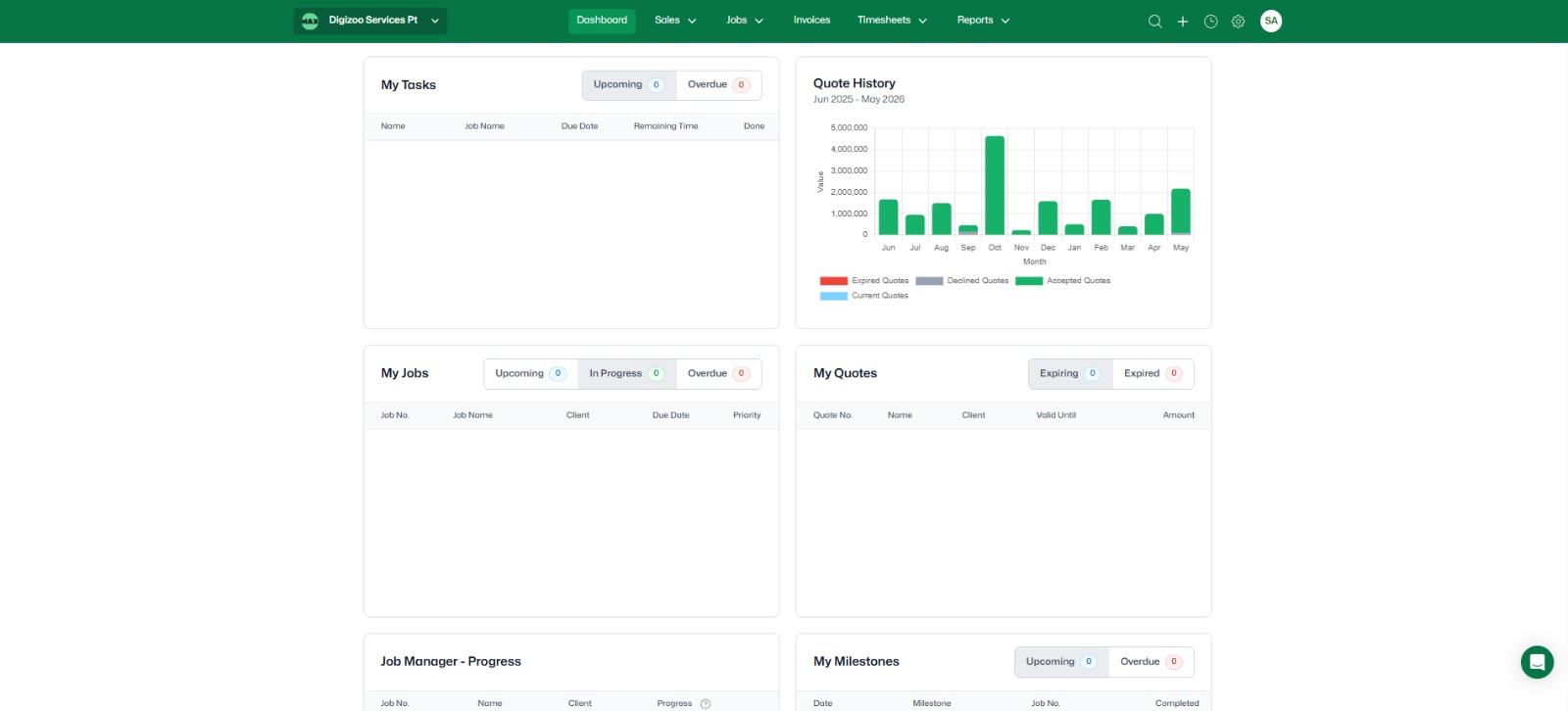1568x711 pixels.
Task: Click the Aug bar in Quote History
Action: pos(942,219)
